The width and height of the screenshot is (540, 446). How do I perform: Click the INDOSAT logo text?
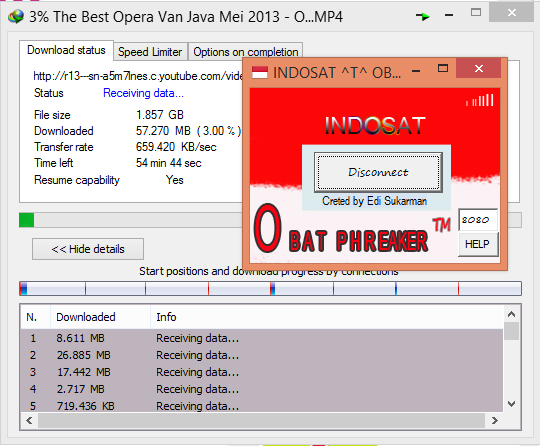(375, 125)
